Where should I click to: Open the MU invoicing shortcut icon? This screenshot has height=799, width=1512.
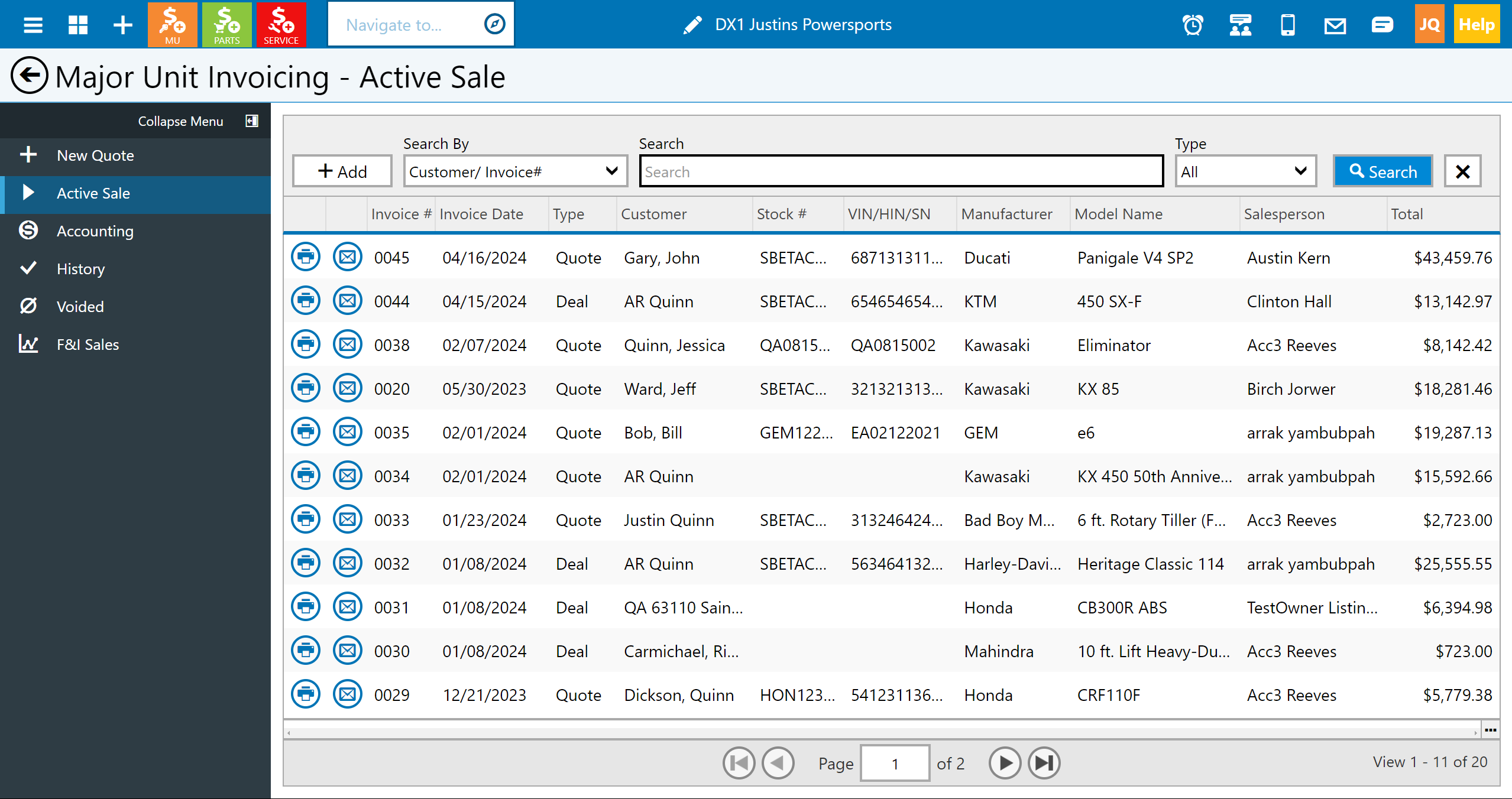172,24
